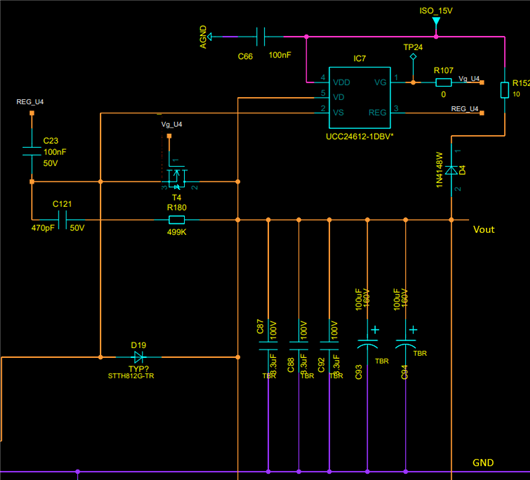Screen dimensions: 530x480
Task: Select the D4 1N4148W diode symbol
Action: coord(451,170)
